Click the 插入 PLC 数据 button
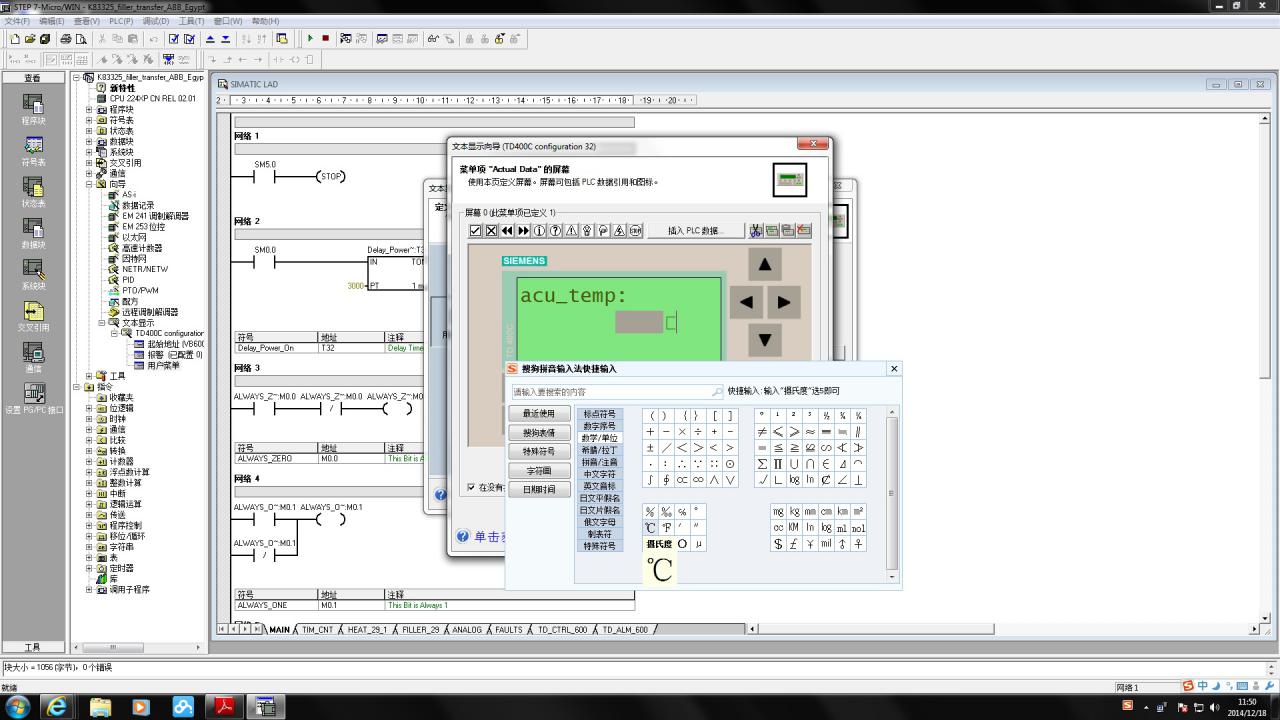The image size is (1280, 720). pos(694,230)
